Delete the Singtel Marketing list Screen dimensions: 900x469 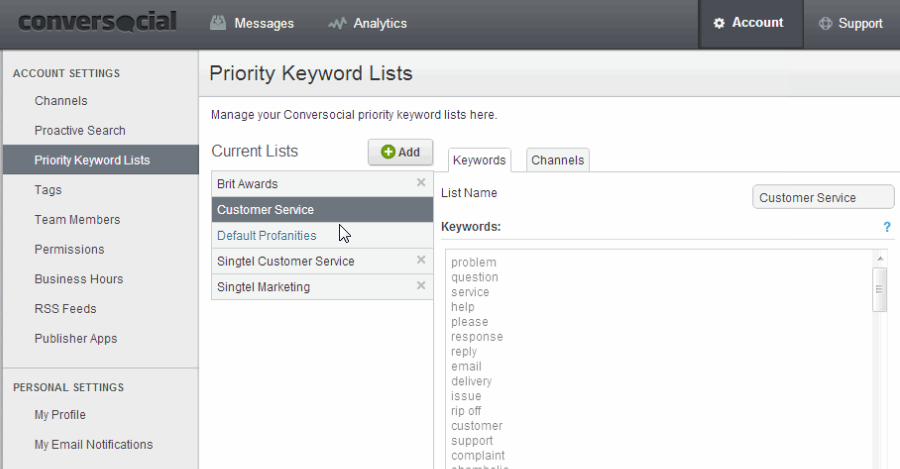421,285
